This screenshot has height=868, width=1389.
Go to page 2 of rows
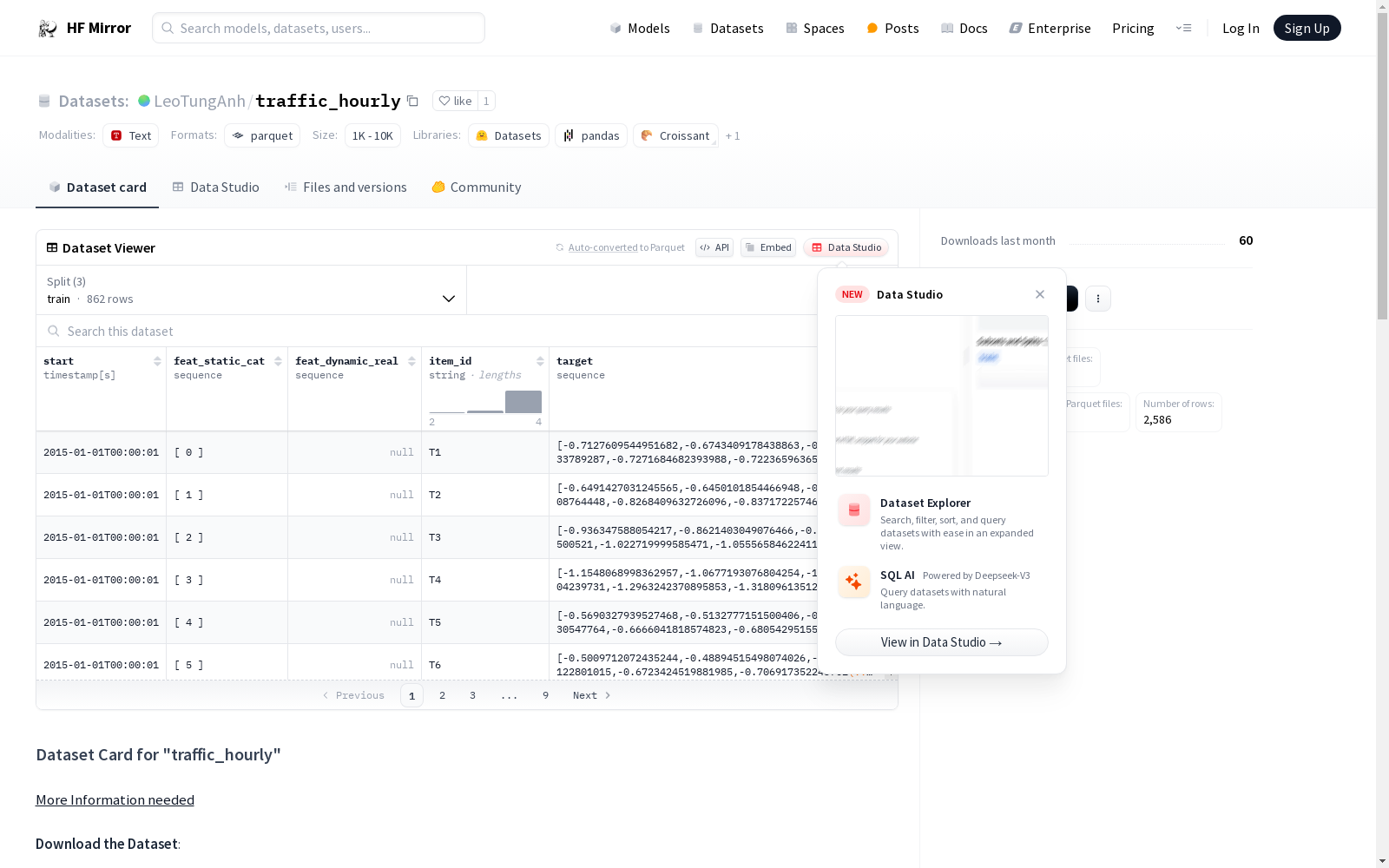click(x=443, y=695)
